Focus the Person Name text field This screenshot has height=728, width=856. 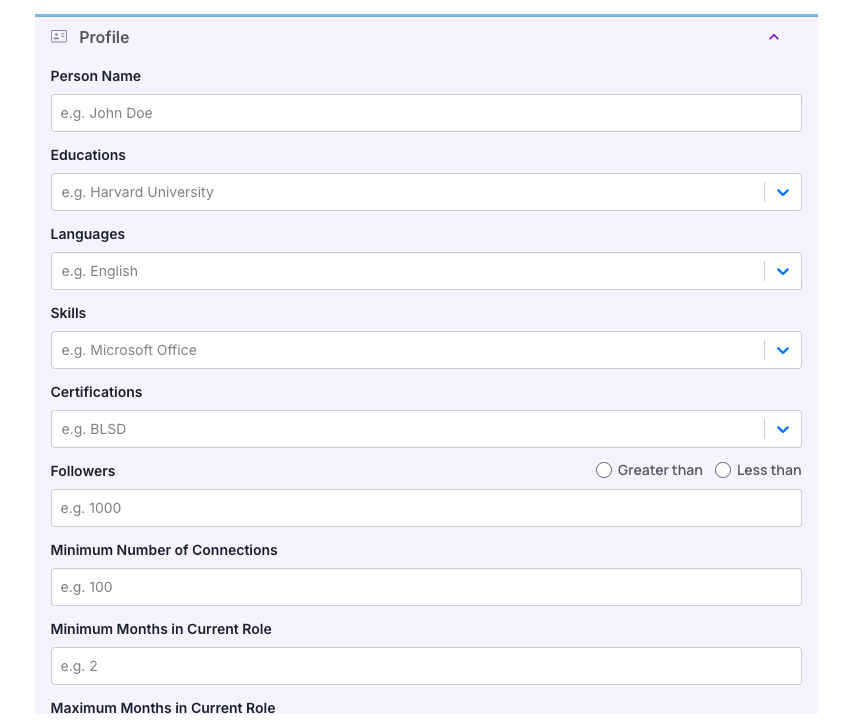tap(426, 113)
